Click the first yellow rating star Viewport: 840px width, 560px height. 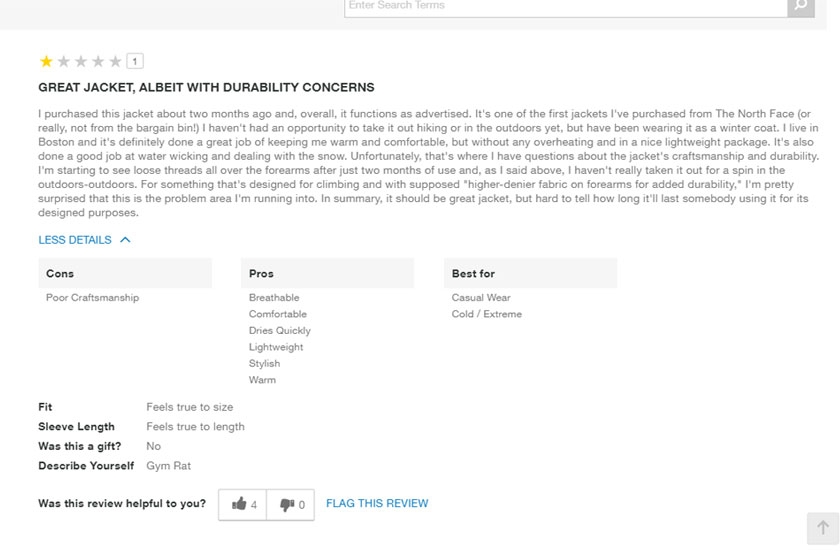click(46, 62)
